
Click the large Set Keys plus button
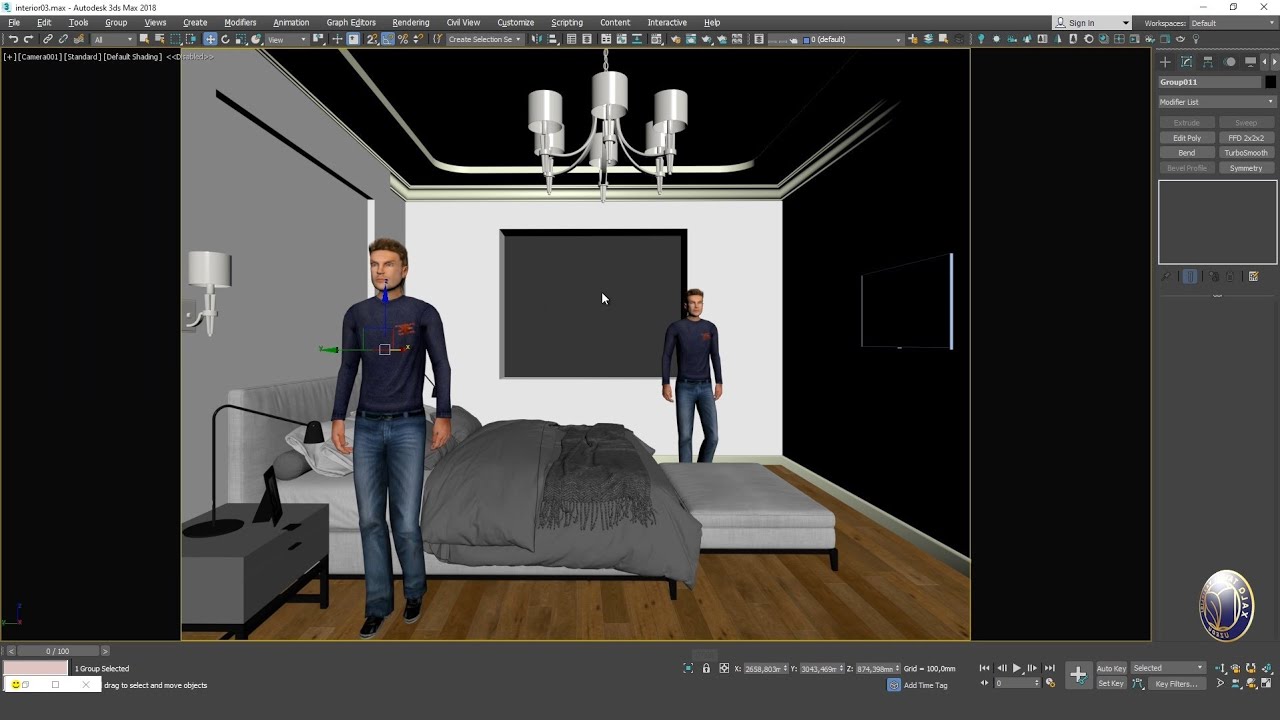(1078, 675)
